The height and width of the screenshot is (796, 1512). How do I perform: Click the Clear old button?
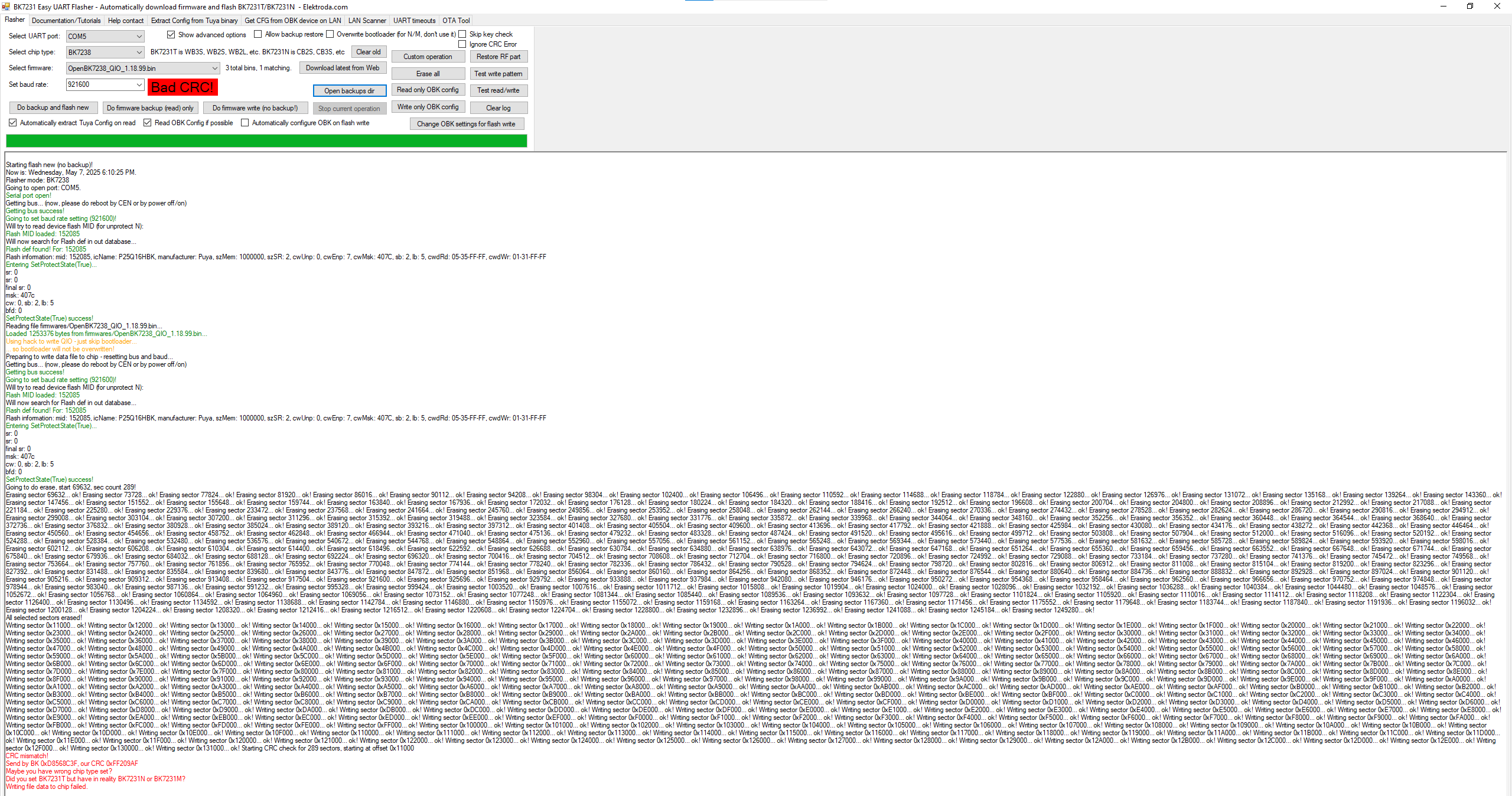click(369, 52)
